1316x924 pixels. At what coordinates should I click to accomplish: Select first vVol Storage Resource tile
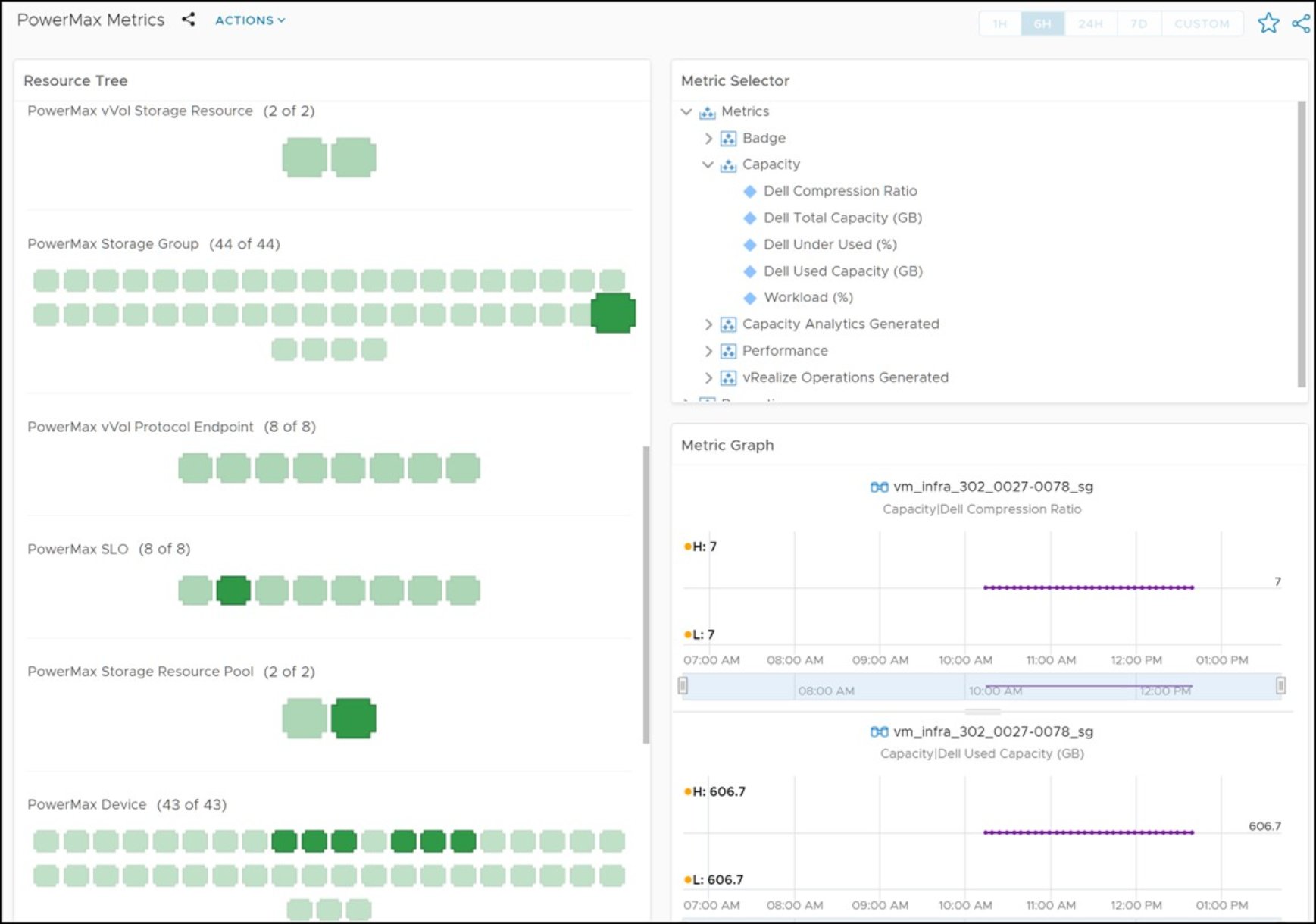(305, 158)
